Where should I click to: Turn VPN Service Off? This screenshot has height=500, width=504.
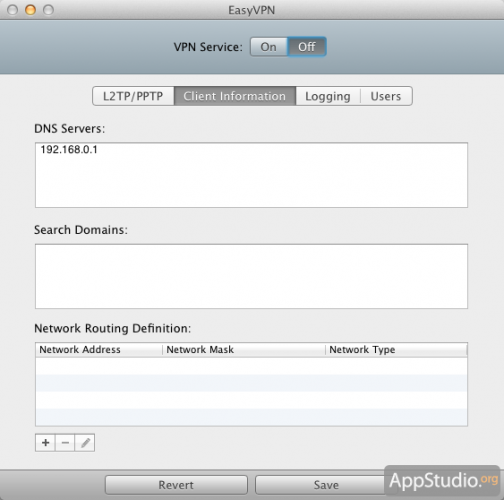coord(307,47)
